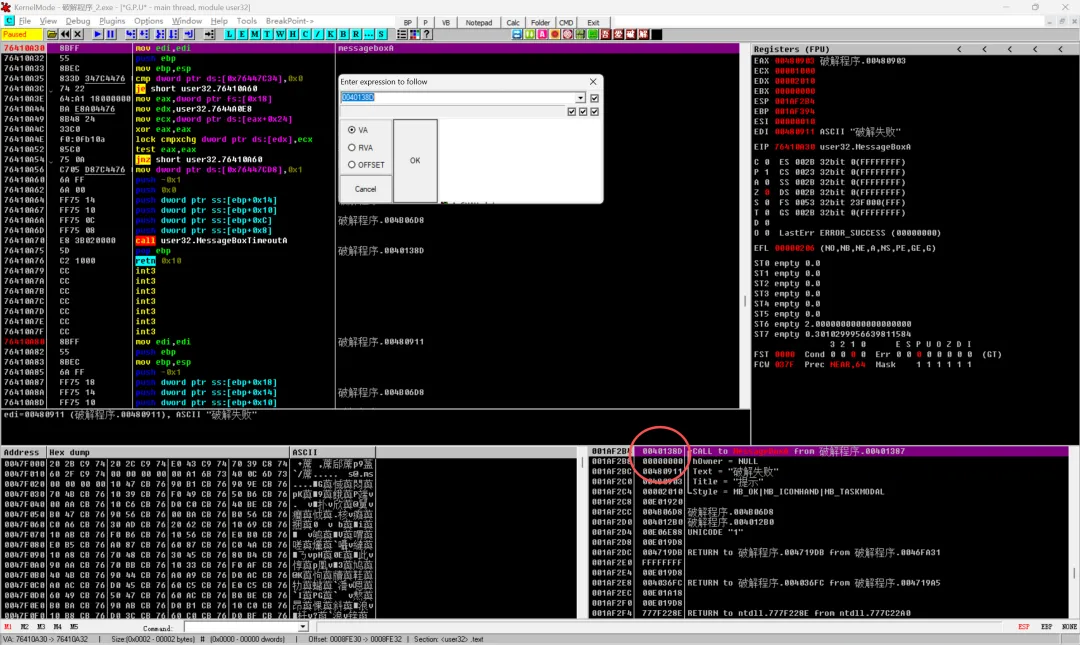1080x645 pixels.
Task: Click the M1 memory tab
Action: click(8, 627)
